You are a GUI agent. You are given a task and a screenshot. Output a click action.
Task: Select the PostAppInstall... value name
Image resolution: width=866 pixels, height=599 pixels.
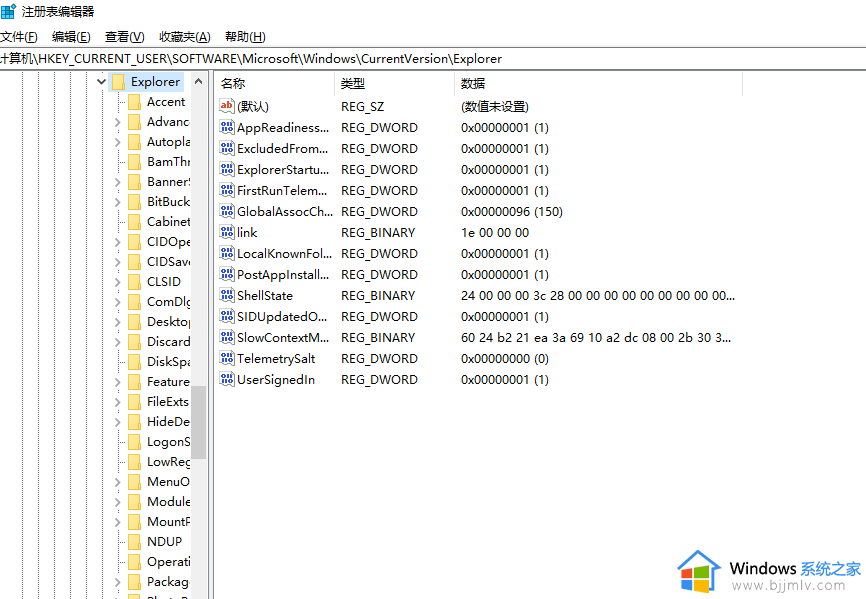coord(283,274)
